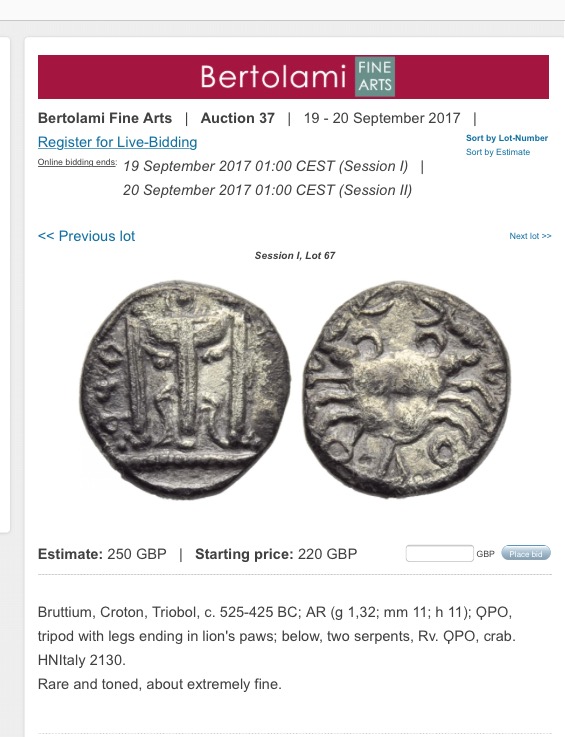Click the Online bidding ends label
Image resolution: width=565 pixels, height=737 pixels.
point(77,162)
